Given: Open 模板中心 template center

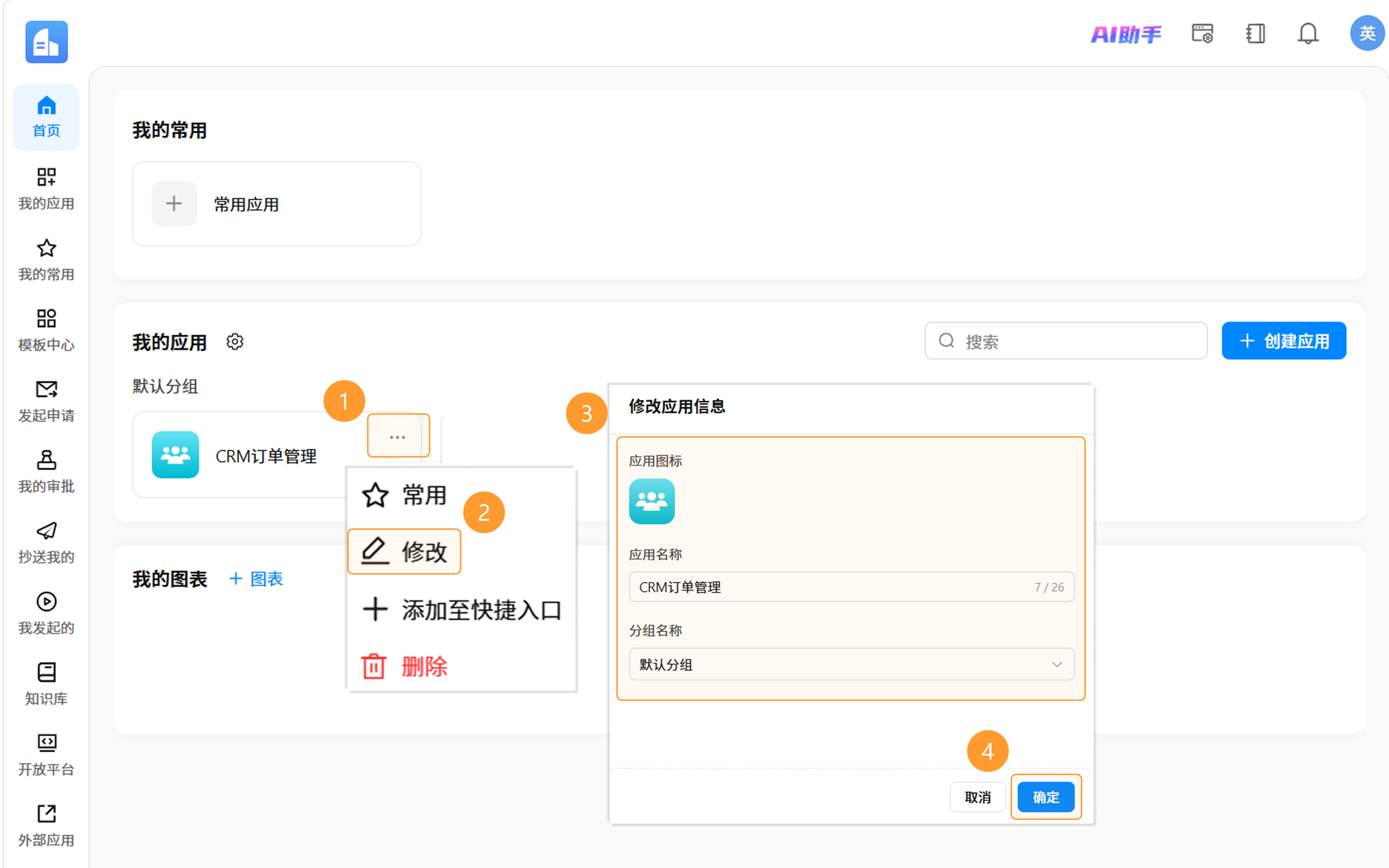Looking at the screenshot, I should coord(47,330).
